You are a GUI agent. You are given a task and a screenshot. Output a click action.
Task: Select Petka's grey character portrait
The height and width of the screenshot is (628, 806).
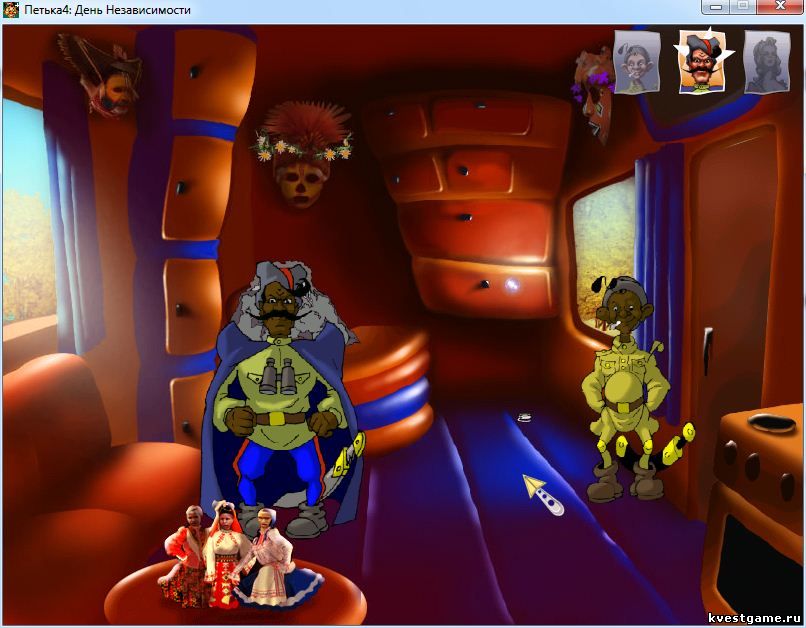[x=637, y=63]
